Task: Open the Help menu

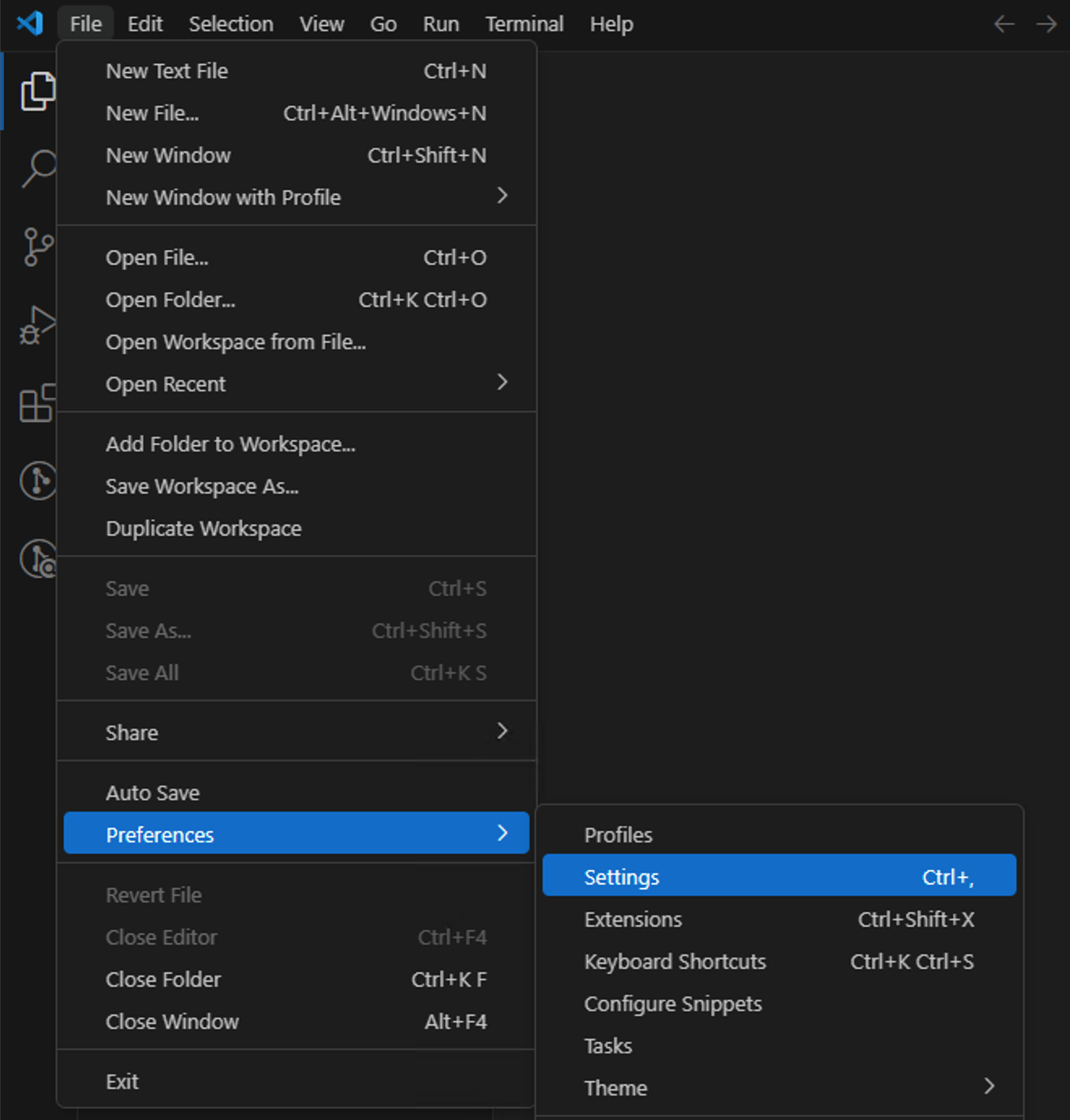Action: coord(611,24)
